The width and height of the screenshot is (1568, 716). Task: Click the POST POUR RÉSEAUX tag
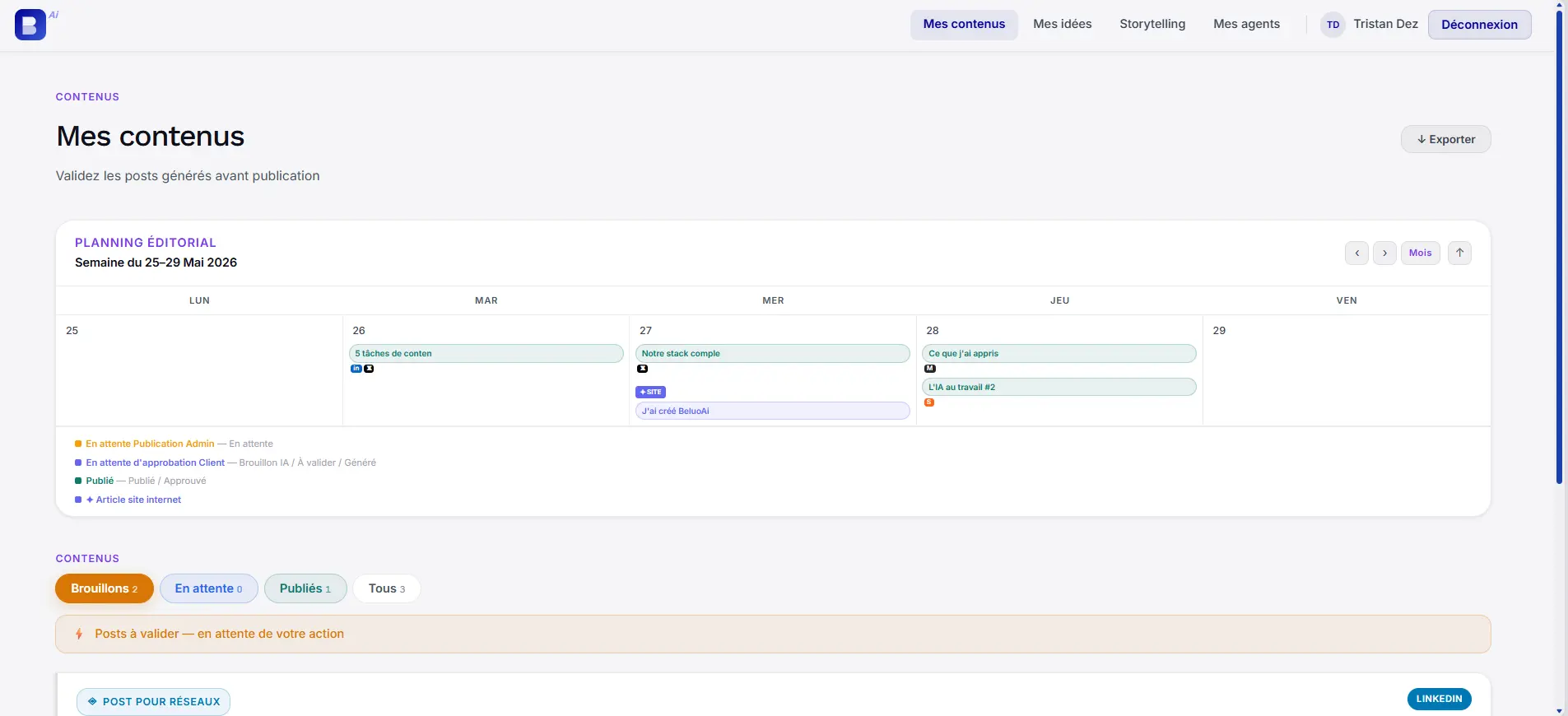tap(153, 701)
